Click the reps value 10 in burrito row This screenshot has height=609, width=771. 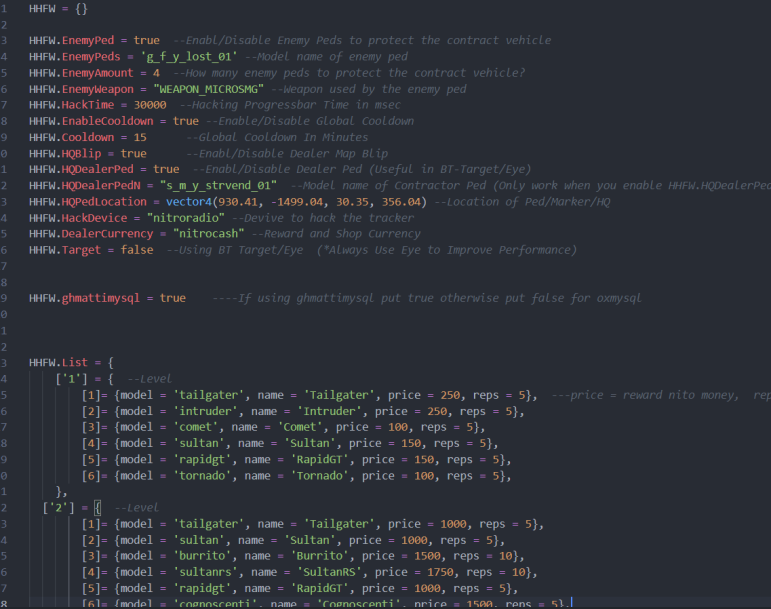pyautogui.click(x=505, y=555)
